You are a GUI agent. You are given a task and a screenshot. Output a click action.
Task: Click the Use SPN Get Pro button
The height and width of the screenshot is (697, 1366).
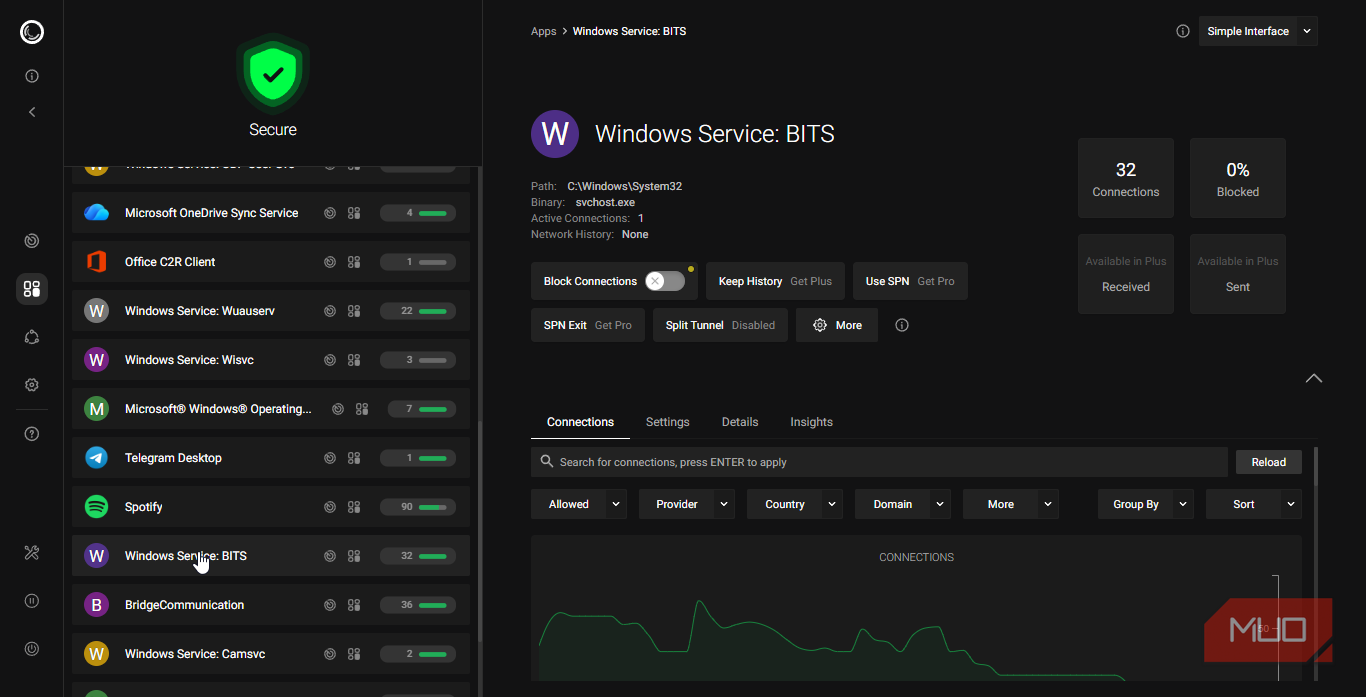[x=910, y=281]
